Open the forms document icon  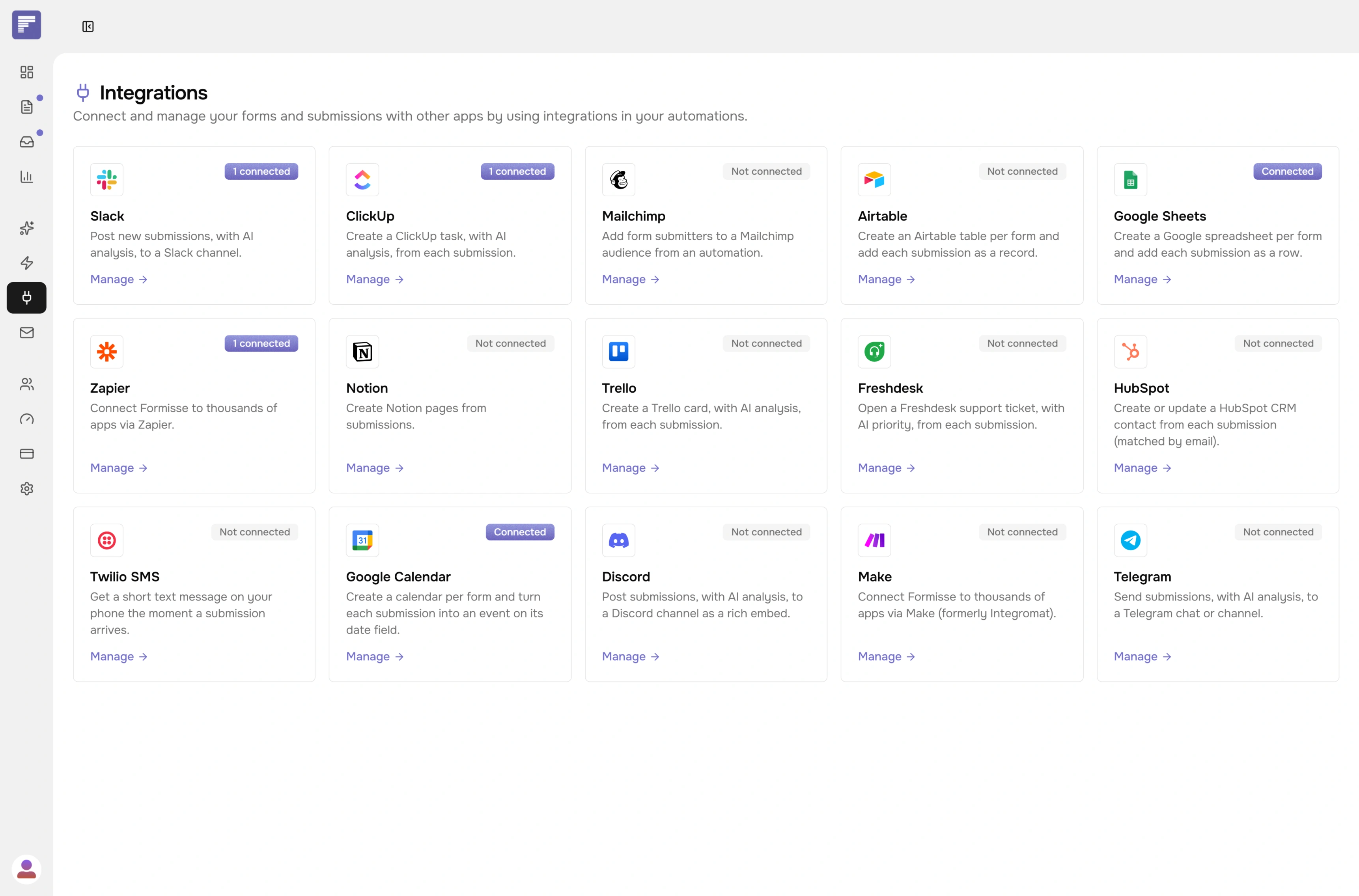click(26, 107)
